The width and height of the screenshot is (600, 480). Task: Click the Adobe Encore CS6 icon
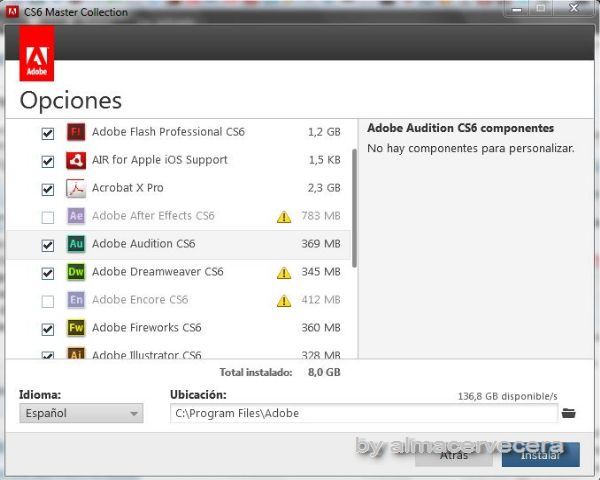(x=76, y=300)
